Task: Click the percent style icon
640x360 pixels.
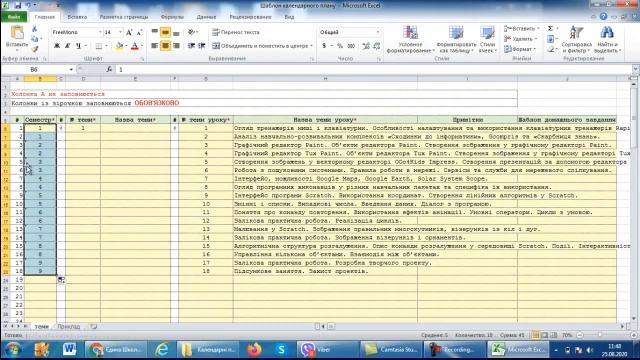Action: pyautogui.click(x=340, y=46)
